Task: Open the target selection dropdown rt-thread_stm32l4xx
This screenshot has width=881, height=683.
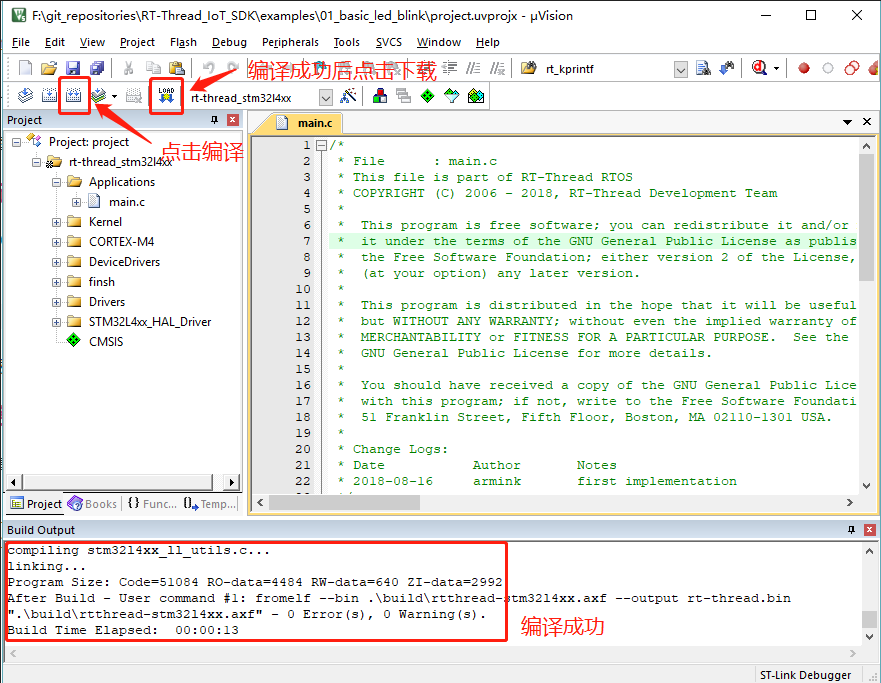Action: pos(326,98)
